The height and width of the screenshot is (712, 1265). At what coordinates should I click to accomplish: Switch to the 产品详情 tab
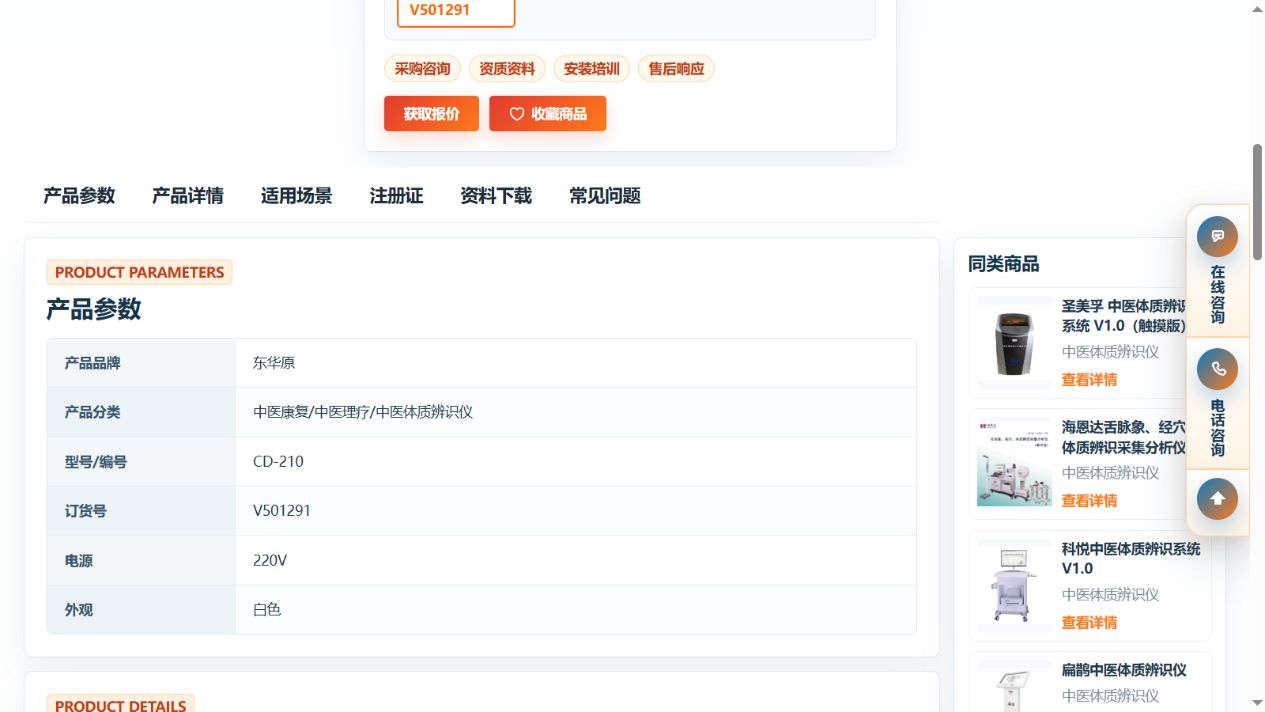(188, 196)
